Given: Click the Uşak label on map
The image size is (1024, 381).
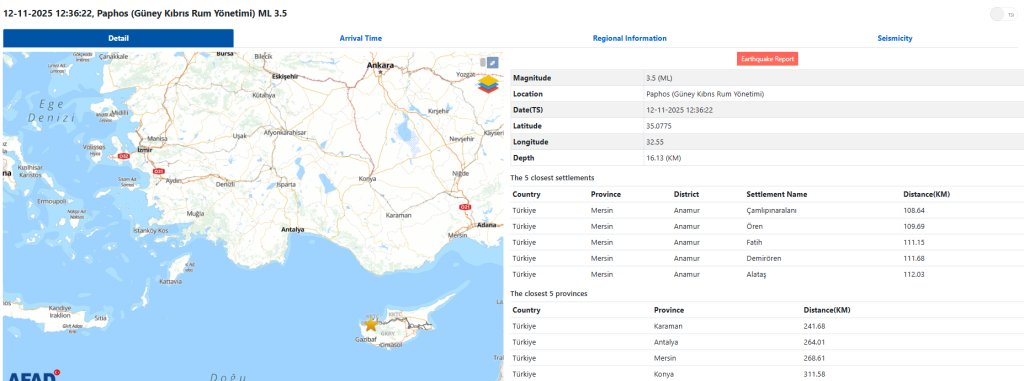Looking at the screenshot, I should 240,136.
